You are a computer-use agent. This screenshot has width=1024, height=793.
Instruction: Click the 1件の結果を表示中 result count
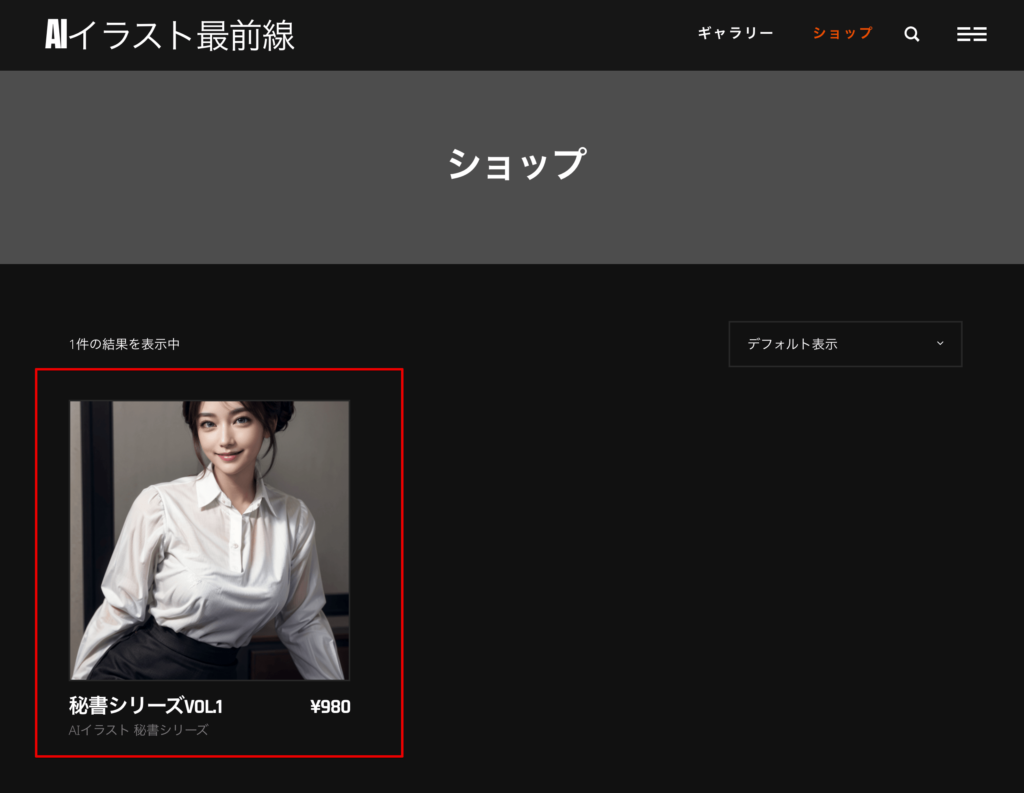click(124, 344)
